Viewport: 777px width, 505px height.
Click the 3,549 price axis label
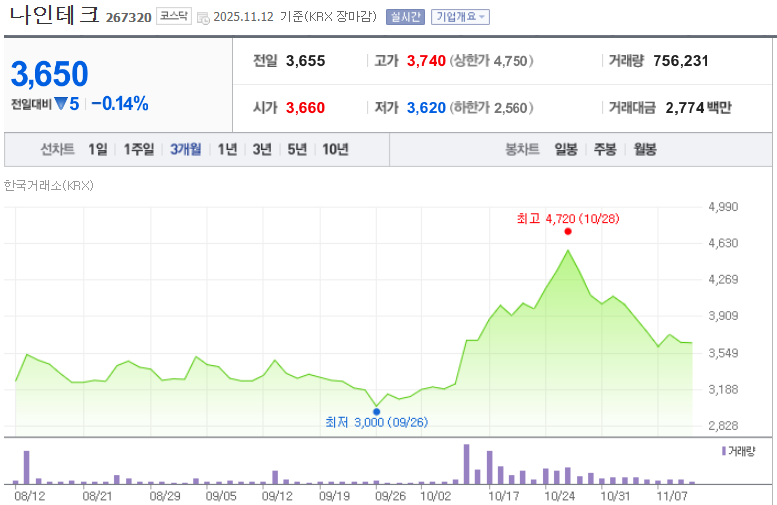[x=723, y=353]
